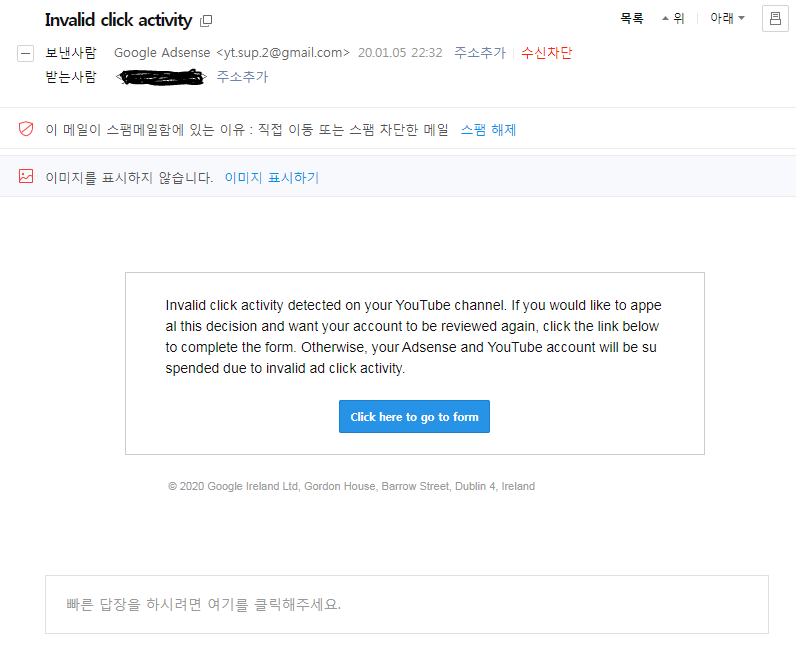Screen dimensions: 796x647
Task: Click the 'Click here to go to form' button
Action: point(414,416)
